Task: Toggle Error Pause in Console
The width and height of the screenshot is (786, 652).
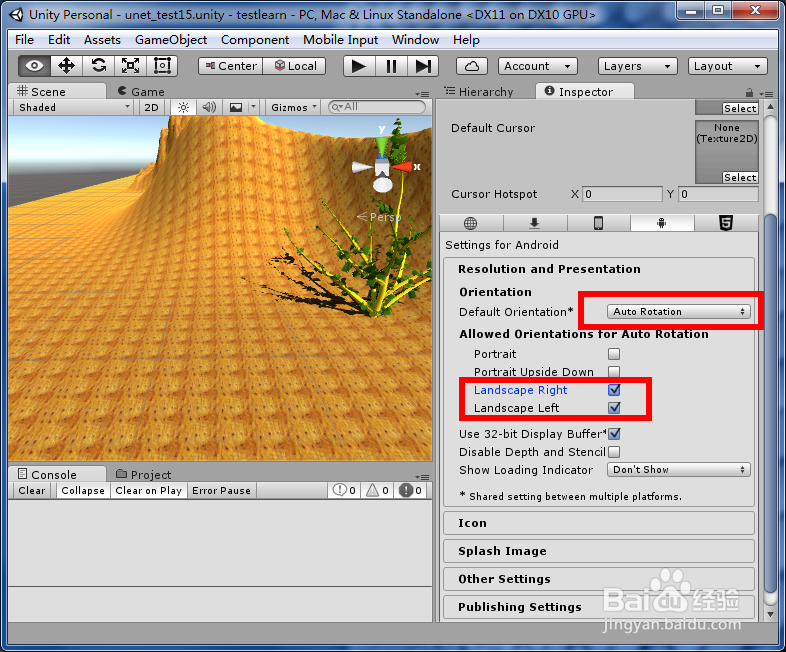Action: point(221,490)
